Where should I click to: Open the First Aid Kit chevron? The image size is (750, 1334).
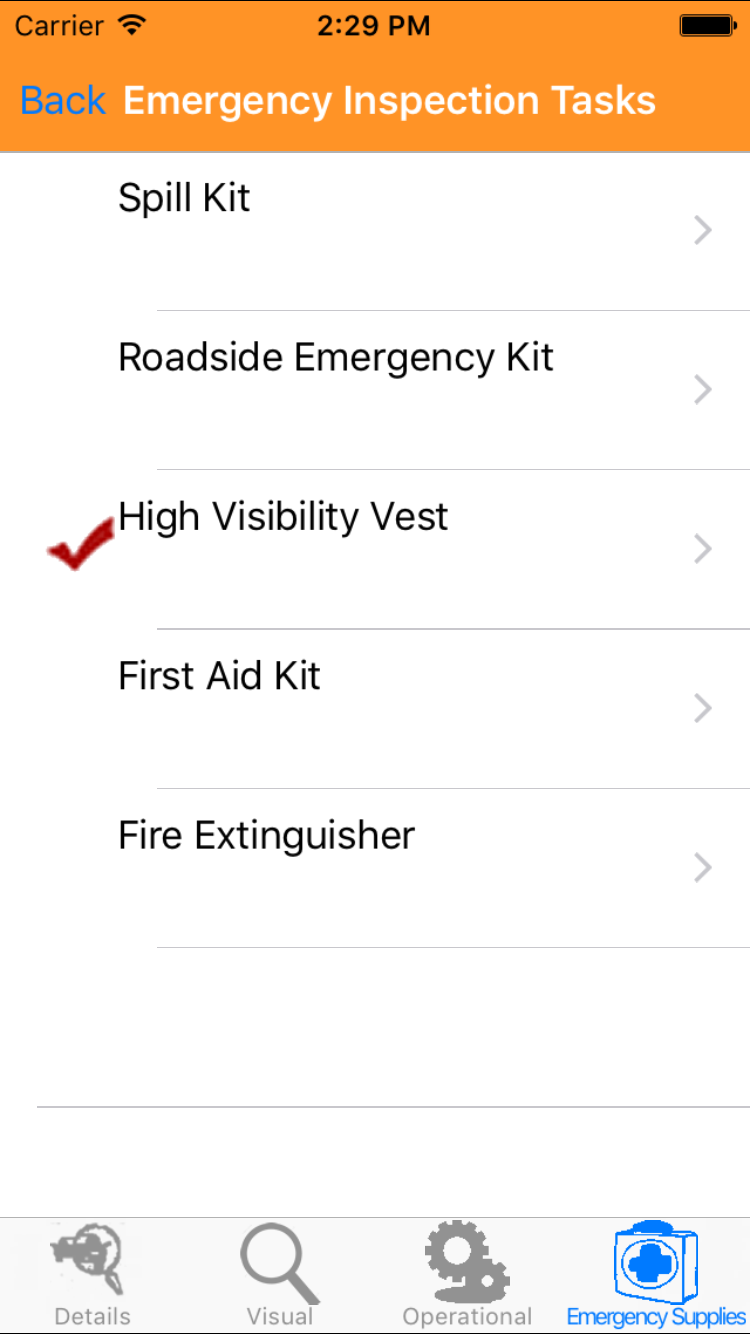pyautogui.click(x=703, y=708)
